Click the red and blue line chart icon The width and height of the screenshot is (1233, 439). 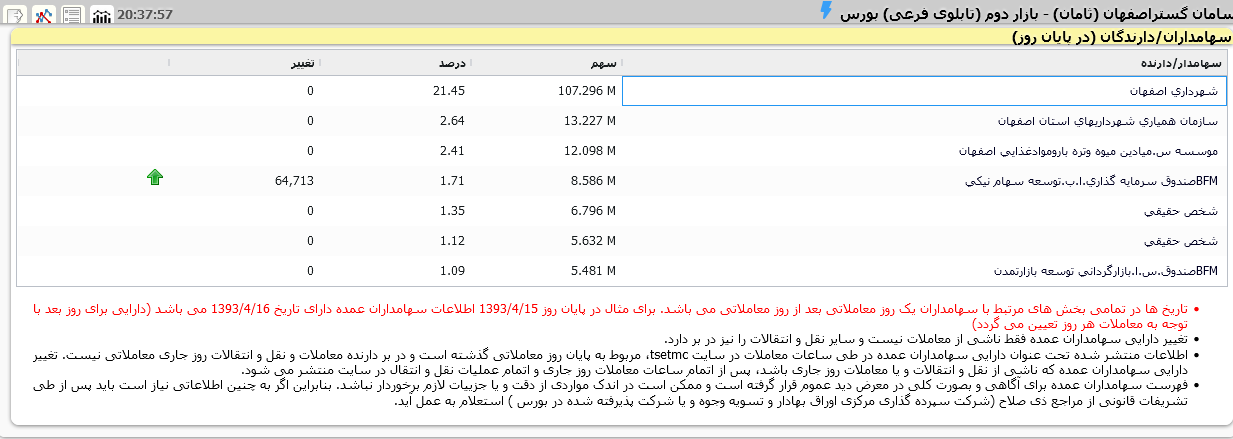coord(43,15)
